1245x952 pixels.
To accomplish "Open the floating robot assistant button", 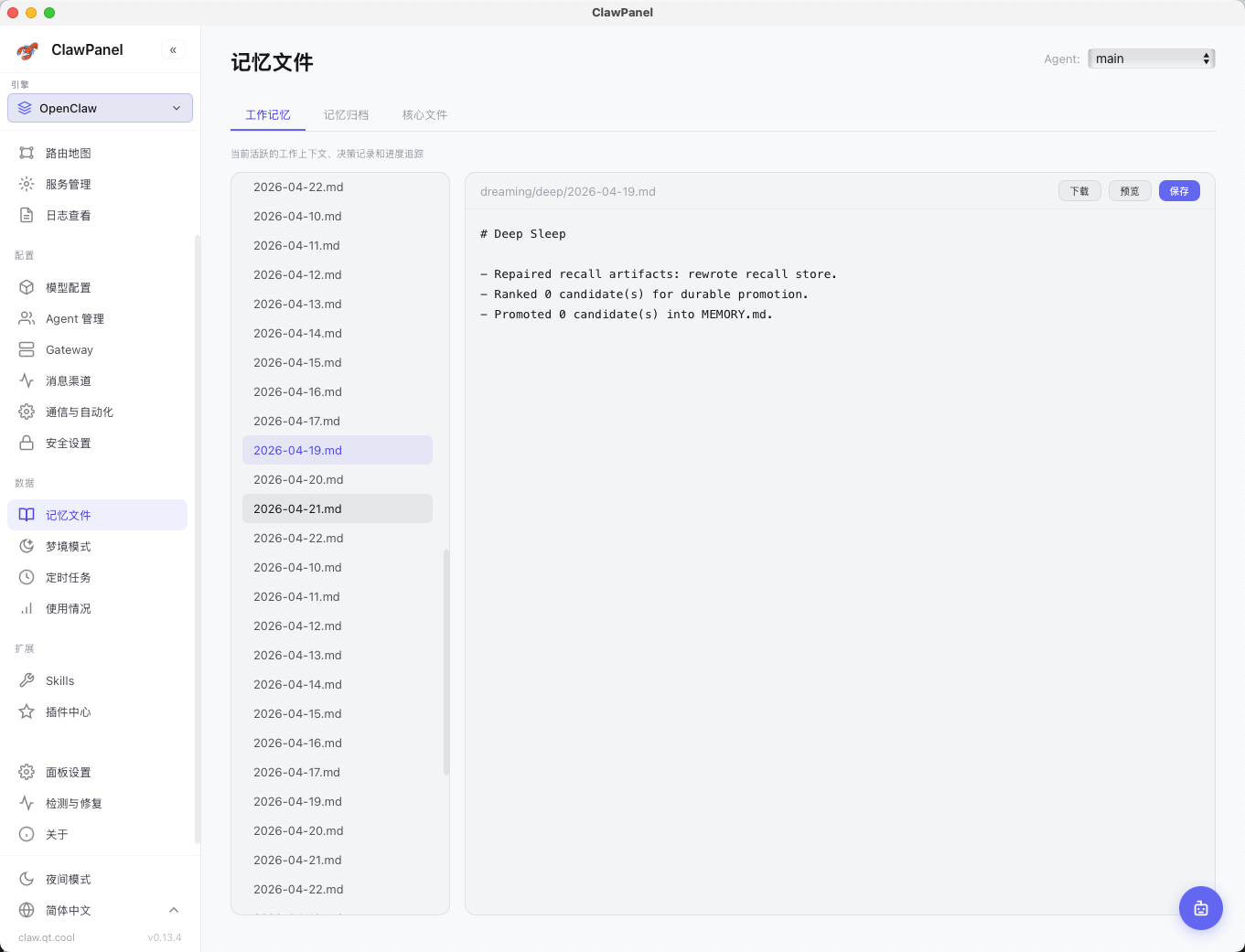I will coord(1200,908).
